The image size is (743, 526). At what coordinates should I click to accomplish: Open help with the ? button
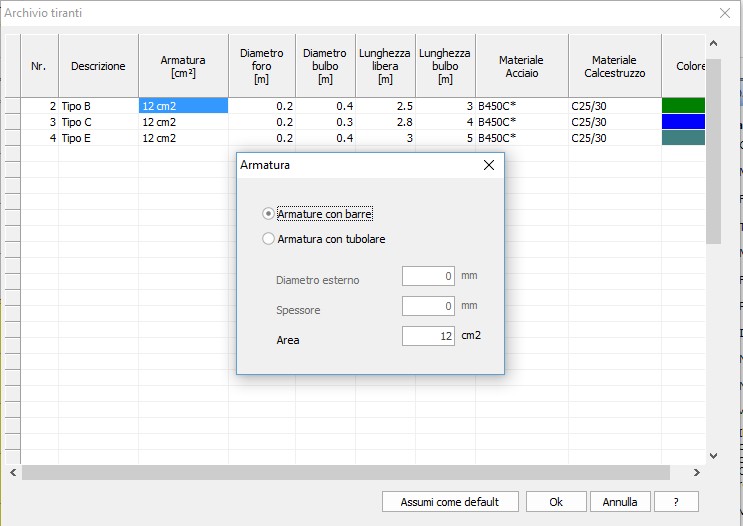[676, 501]
